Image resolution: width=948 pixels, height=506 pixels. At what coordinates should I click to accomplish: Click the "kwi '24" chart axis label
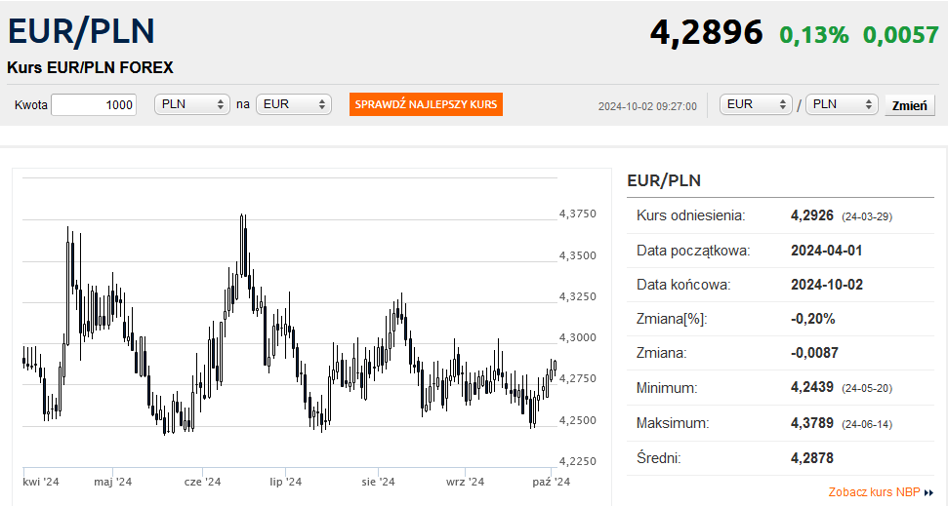[x=42, y=482]
